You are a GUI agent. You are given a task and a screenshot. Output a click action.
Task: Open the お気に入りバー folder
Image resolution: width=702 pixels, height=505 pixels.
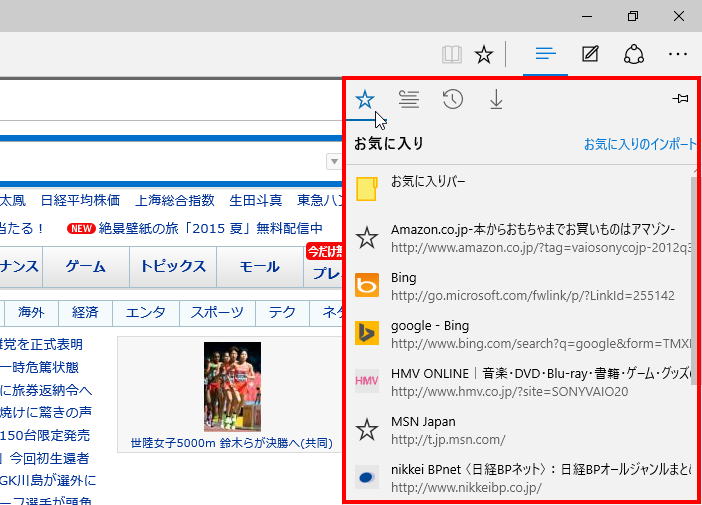click(x=427, y=182)
